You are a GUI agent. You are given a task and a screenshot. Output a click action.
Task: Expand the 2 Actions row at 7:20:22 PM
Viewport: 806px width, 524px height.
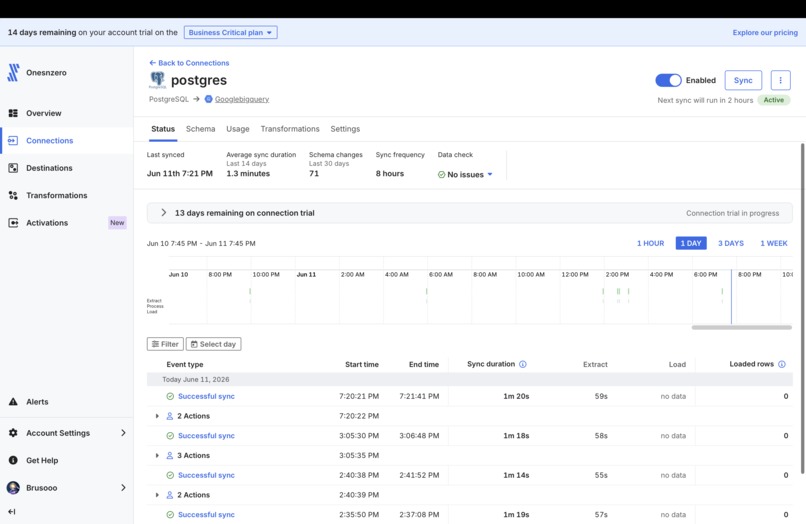[x=157, y=416]
